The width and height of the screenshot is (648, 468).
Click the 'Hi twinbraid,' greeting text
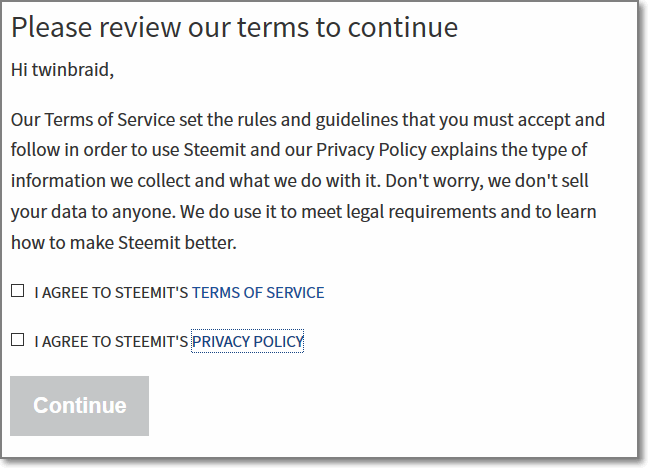62,70
